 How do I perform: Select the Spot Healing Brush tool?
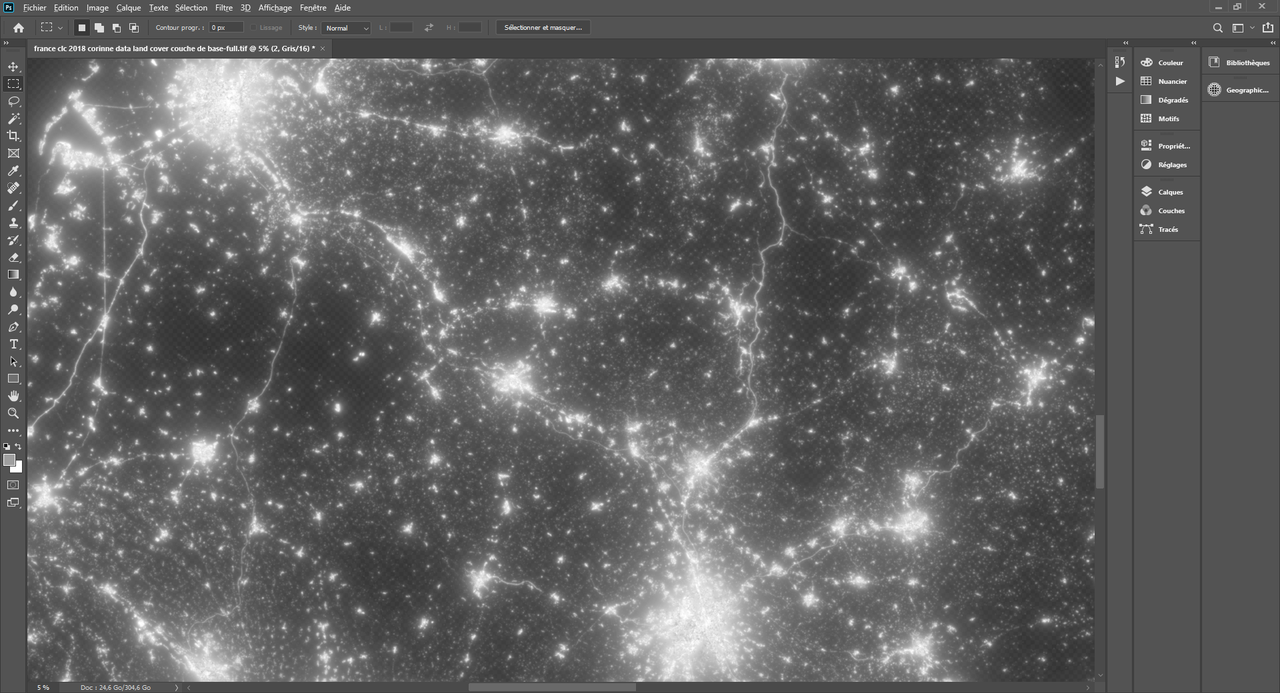13,188
